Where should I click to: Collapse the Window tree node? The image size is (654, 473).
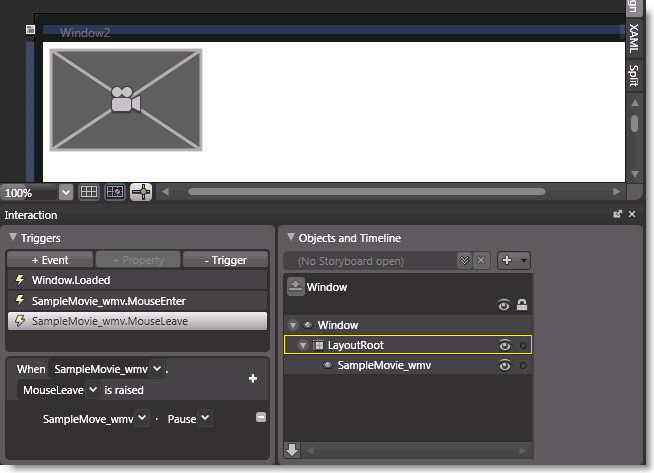(293, 325)
